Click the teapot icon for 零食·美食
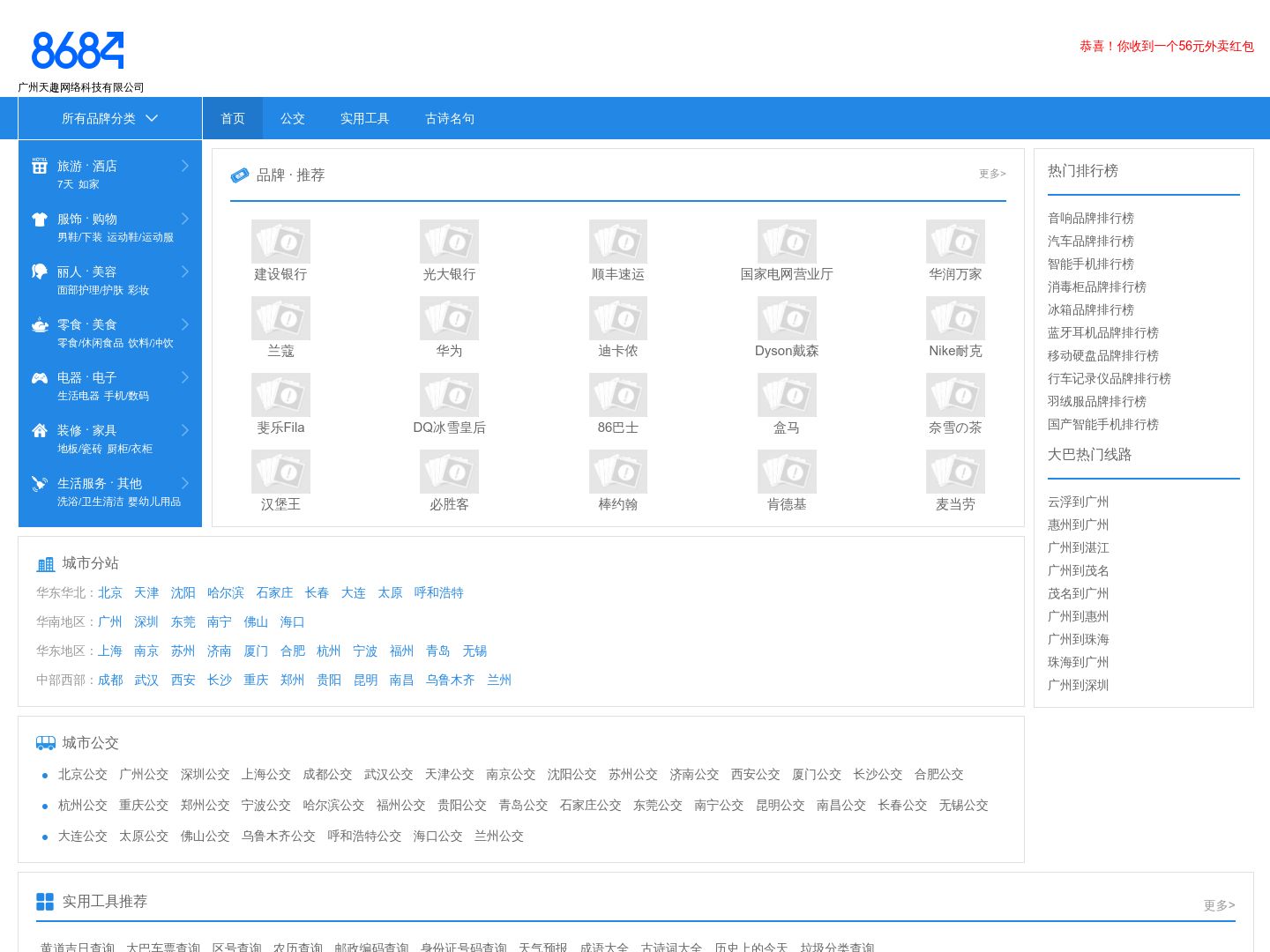 tap(40, 324)
